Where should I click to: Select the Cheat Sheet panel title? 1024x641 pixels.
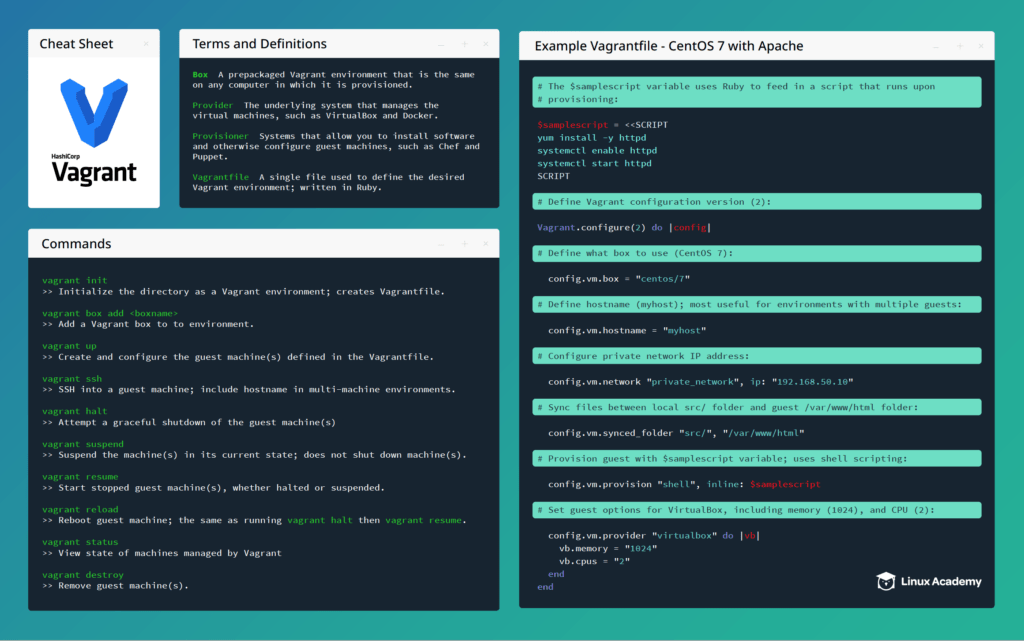pyautogui.click(x=76, y=44)
